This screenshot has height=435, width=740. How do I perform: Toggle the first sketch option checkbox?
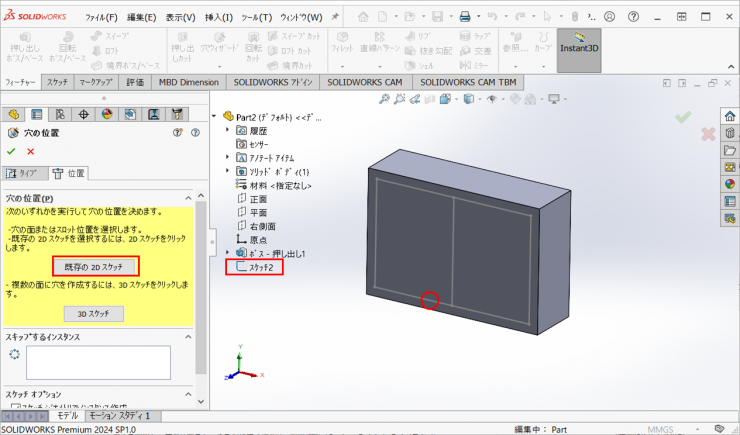[x=13, y=407]
